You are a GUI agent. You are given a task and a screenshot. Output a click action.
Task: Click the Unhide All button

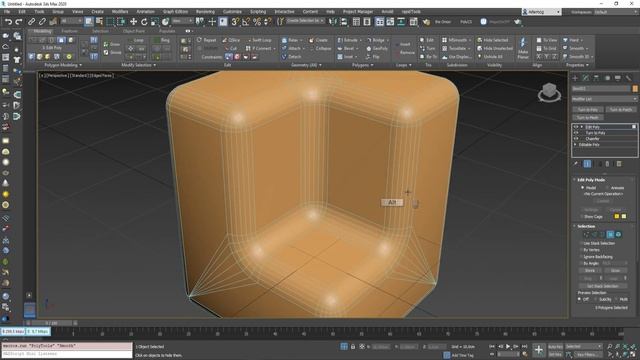pos(489,56)
